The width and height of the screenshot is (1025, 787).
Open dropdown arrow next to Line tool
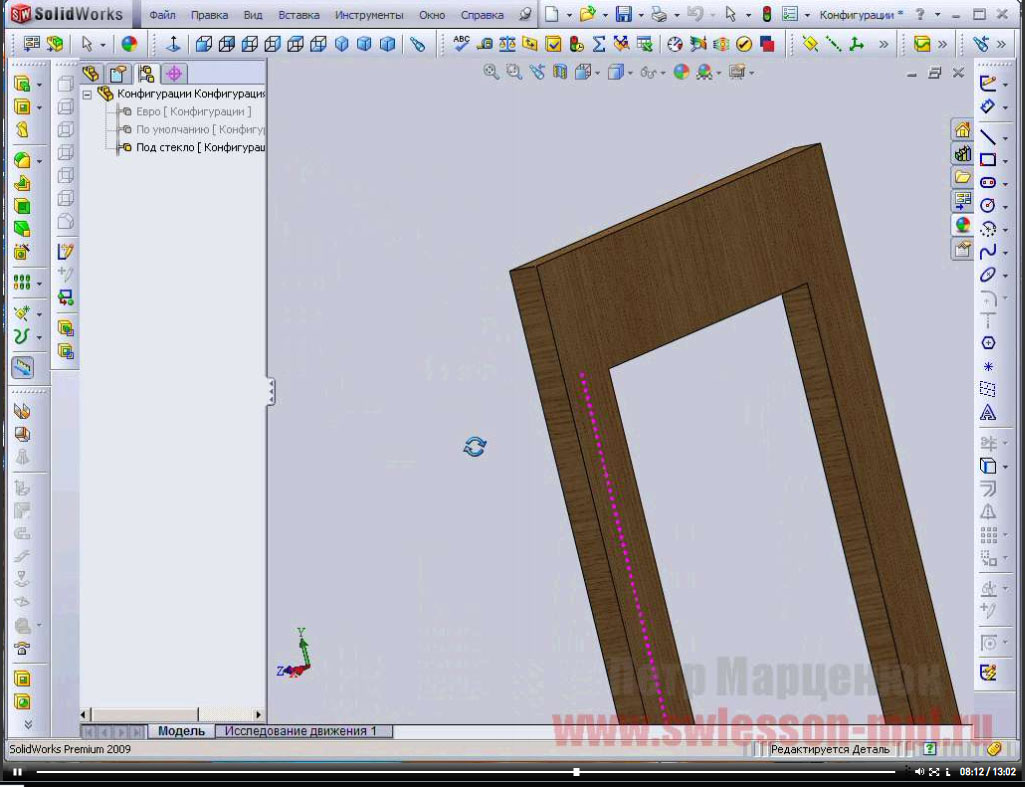[1005, 137]
